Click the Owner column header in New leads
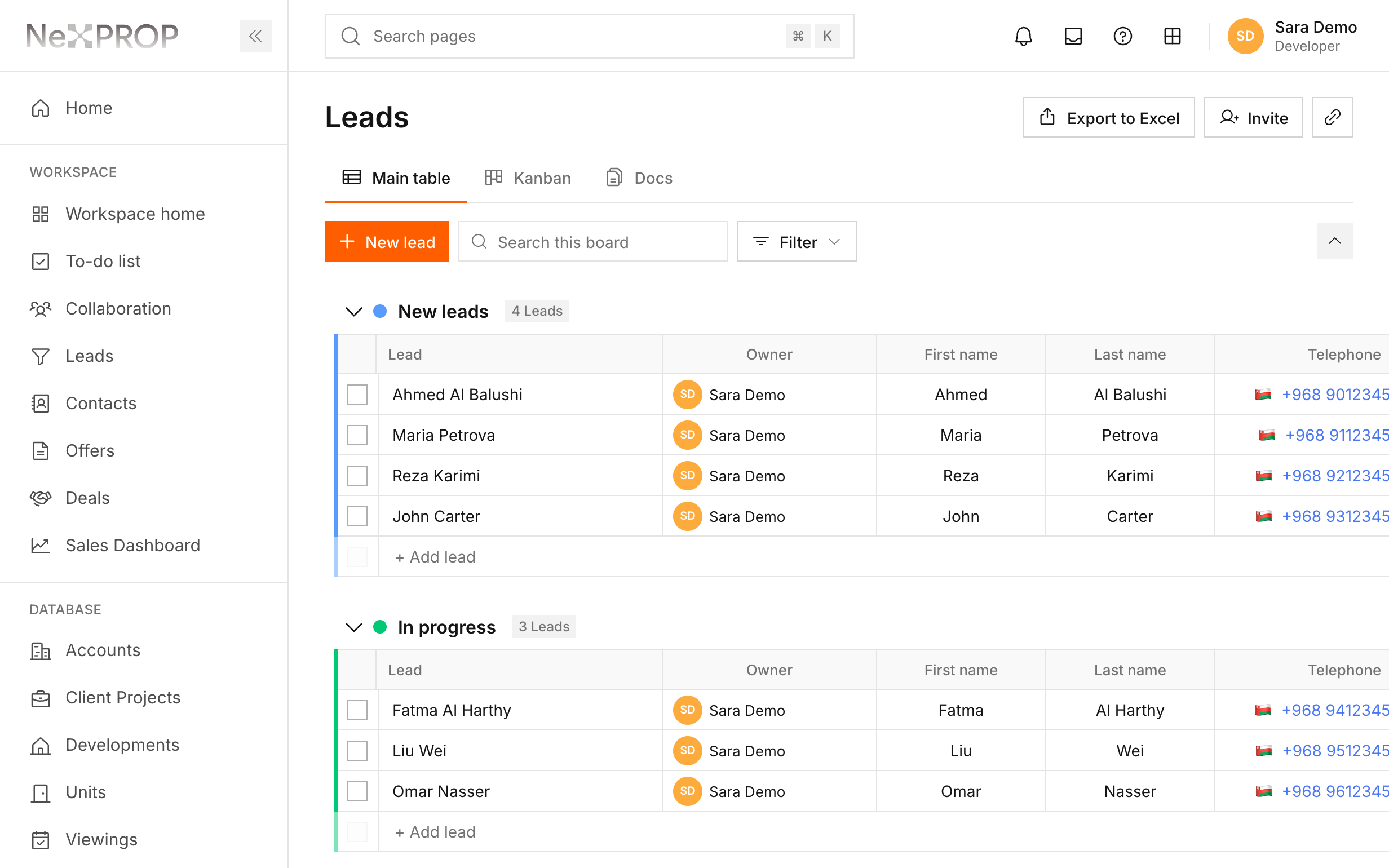The image size is (1389, 868). click(769, 355)
